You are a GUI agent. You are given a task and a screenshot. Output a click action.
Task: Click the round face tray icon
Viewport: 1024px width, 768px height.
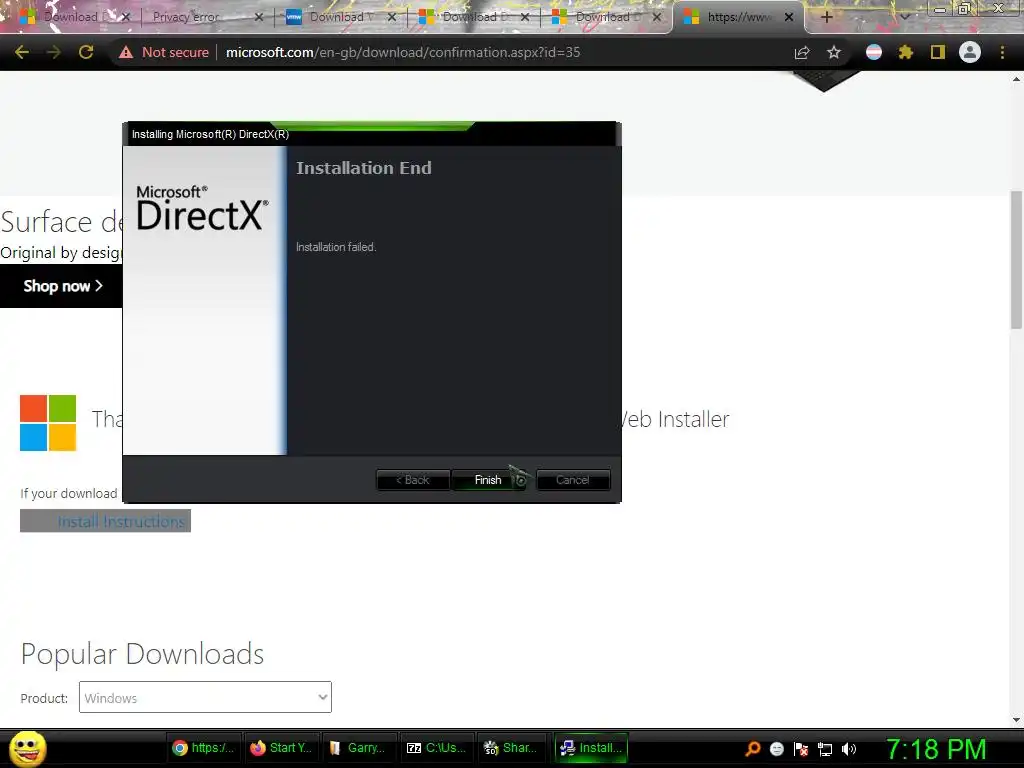point(776,749)
